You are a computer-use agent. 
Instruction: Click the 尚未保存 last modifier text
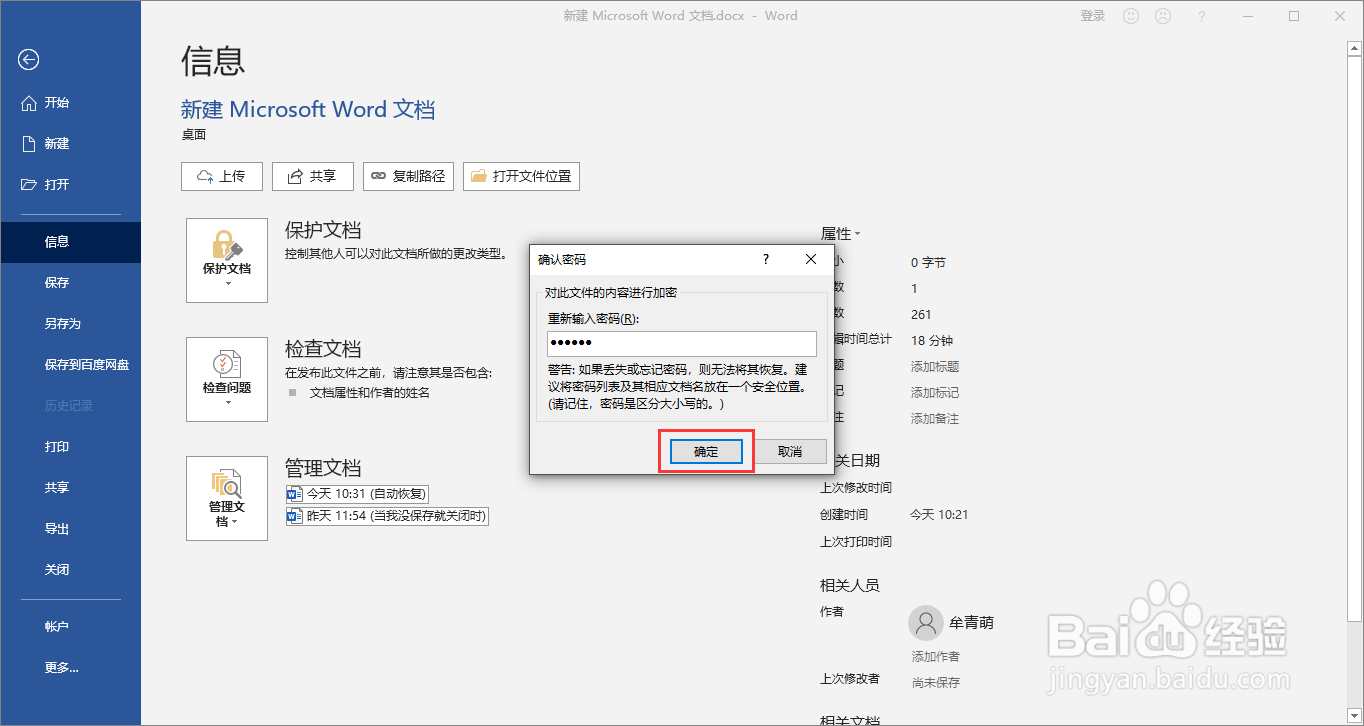(936, 682)
